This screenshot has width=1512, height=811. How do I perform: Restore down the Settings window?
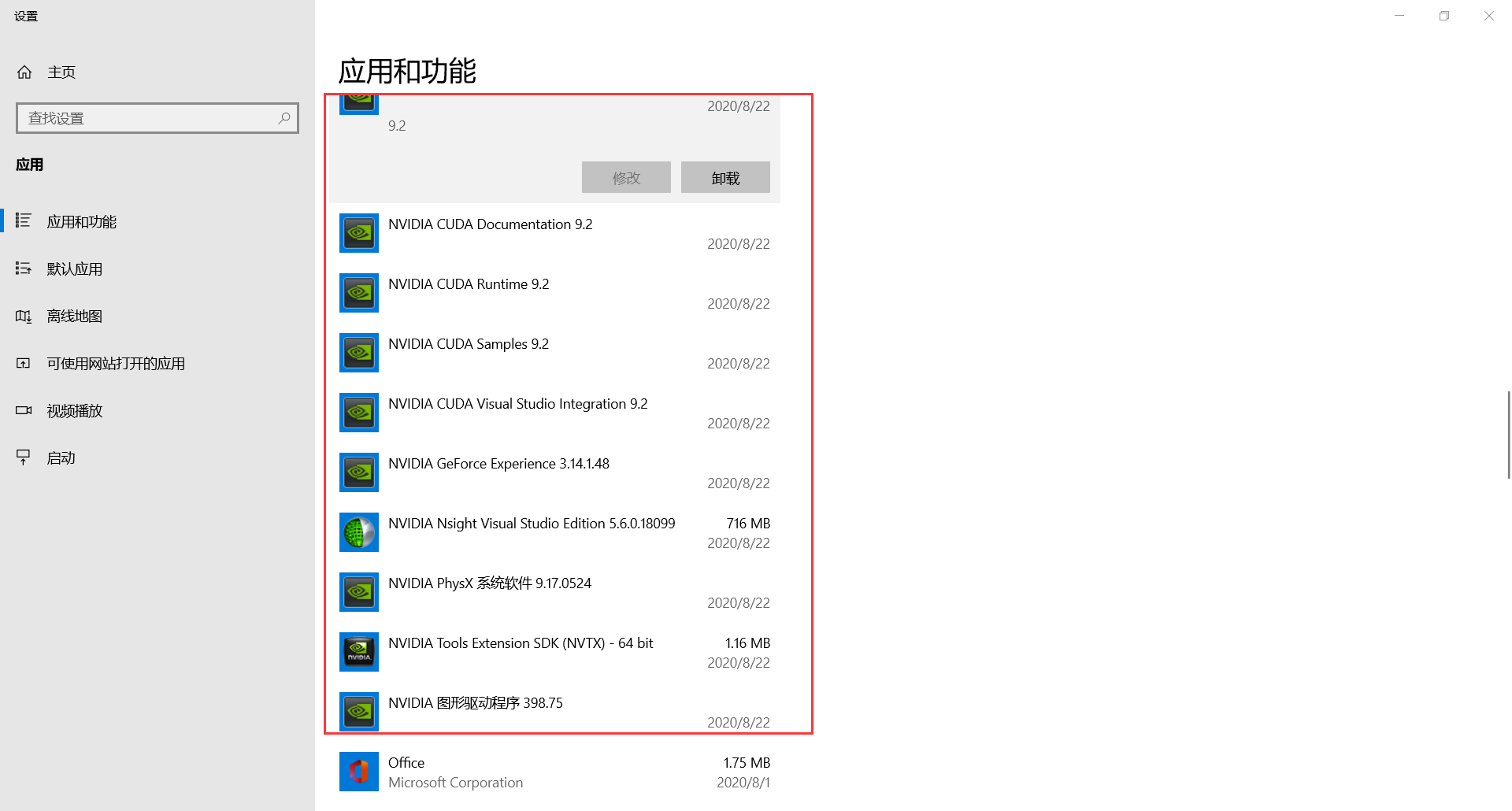pyautogui.click(x=1444, y=16)
